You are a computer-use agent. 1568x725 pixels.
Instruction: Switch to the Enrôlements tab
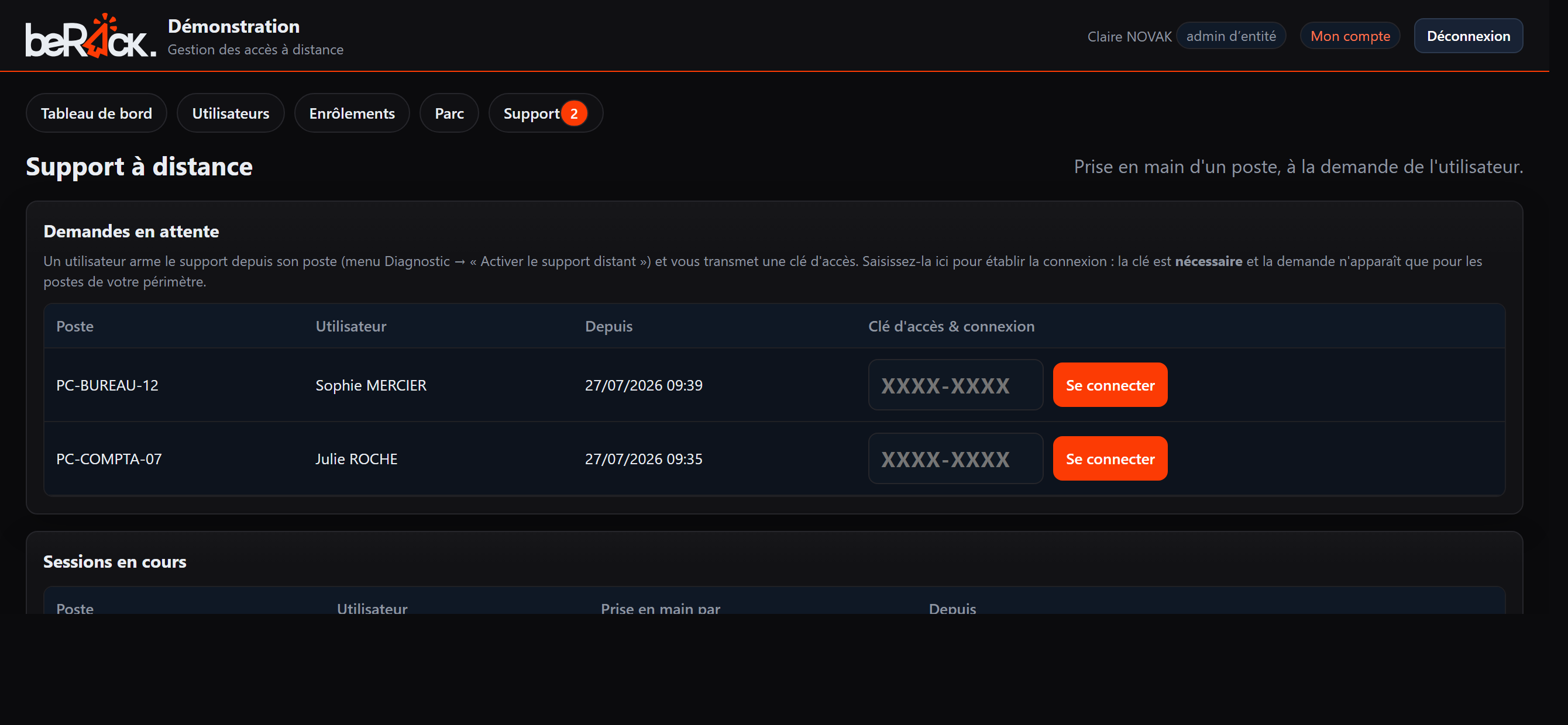(352, 113)
